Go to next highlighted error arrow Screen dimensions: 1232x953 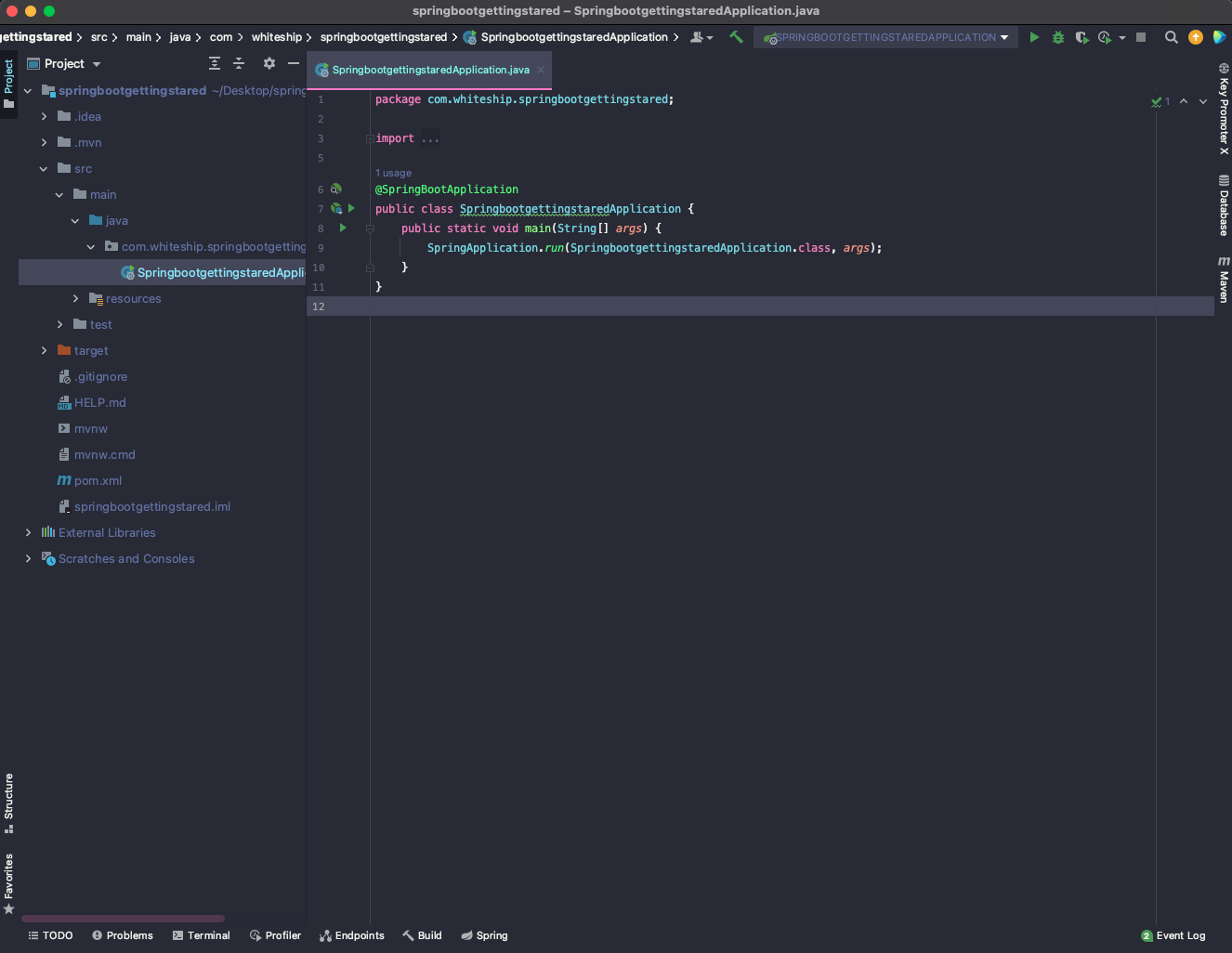click(1203, 101)
